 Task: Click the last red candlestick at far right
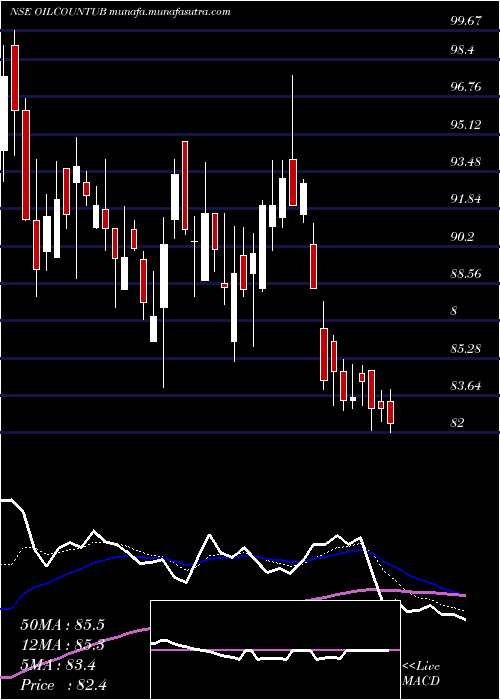(x=391, y=412)
